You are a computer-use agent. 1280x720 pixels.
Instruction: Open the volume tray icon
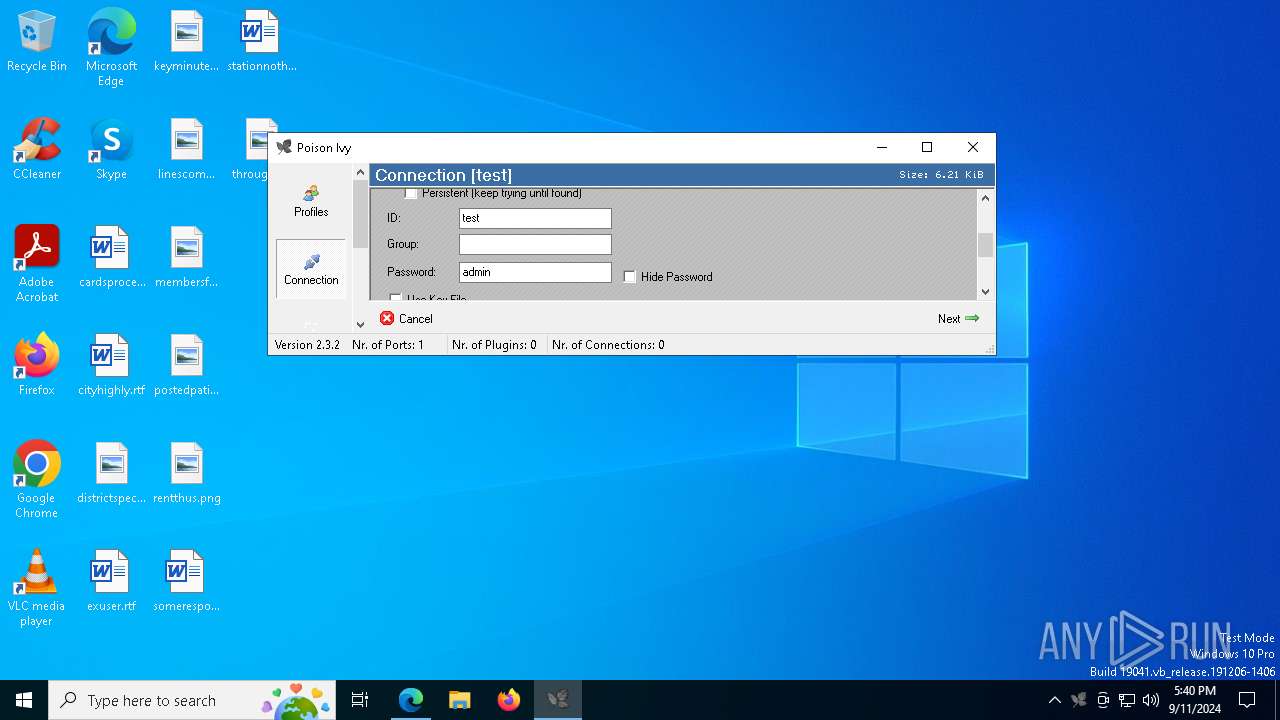click(1151, 700)
